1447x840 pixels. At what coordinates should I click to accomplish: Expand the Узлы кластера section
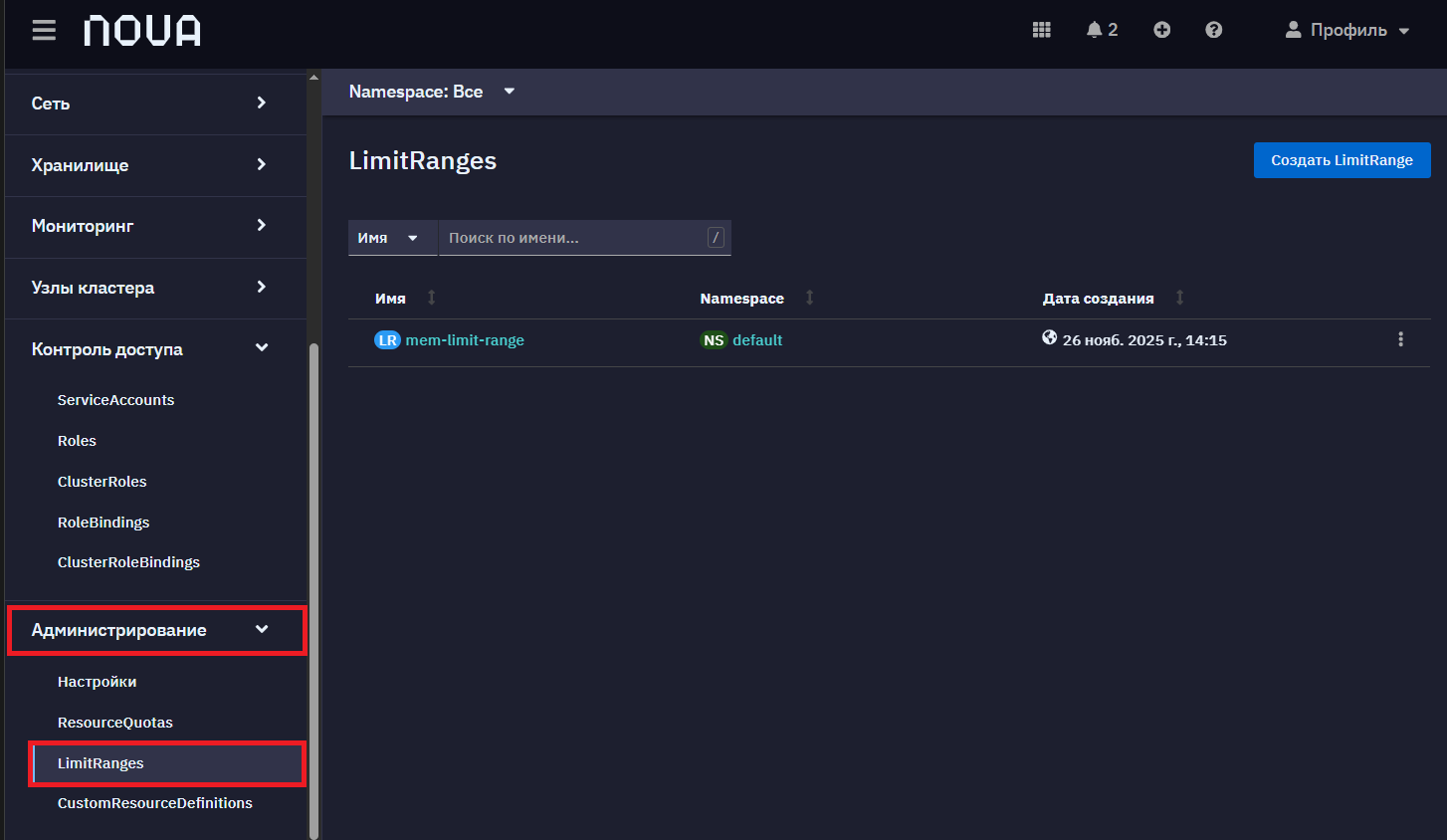(155, 288)
